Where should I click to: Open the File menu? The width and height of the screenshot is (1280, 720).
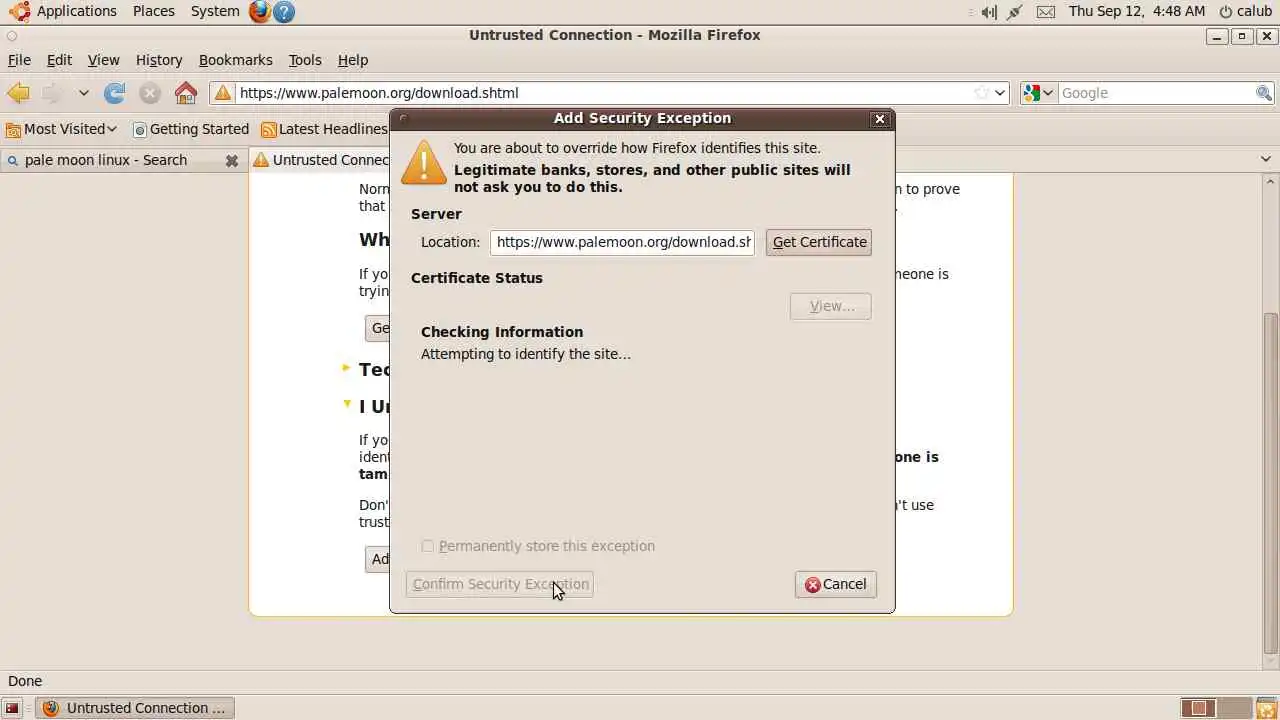(x=19, y=60)
